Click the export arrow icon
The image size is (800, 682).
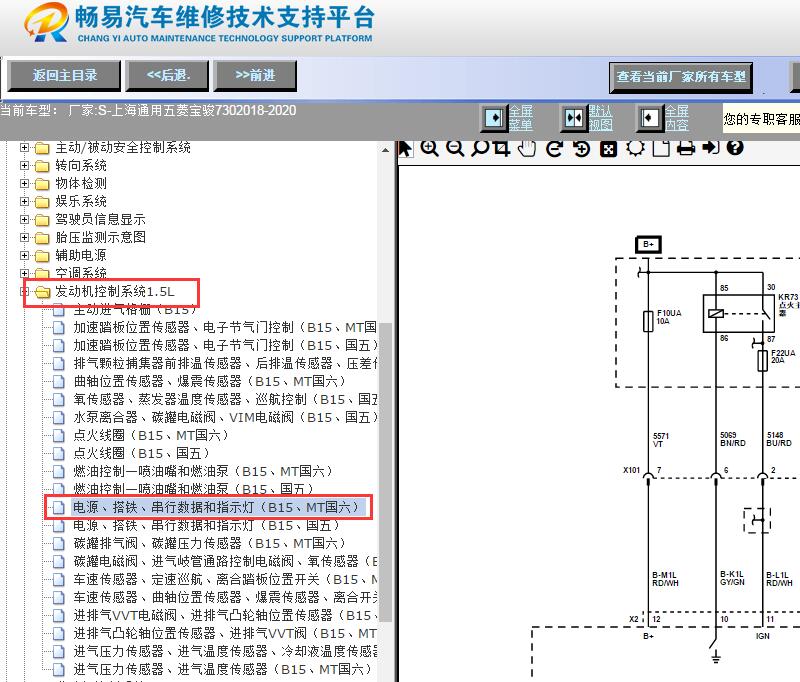(x=711, y=147)
